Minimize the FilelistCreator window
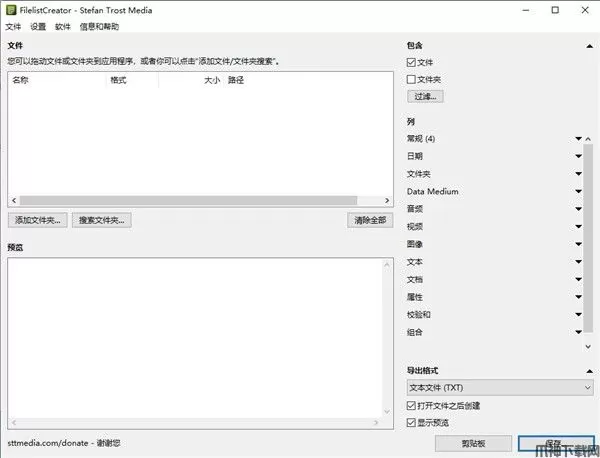 click(526, 10)
